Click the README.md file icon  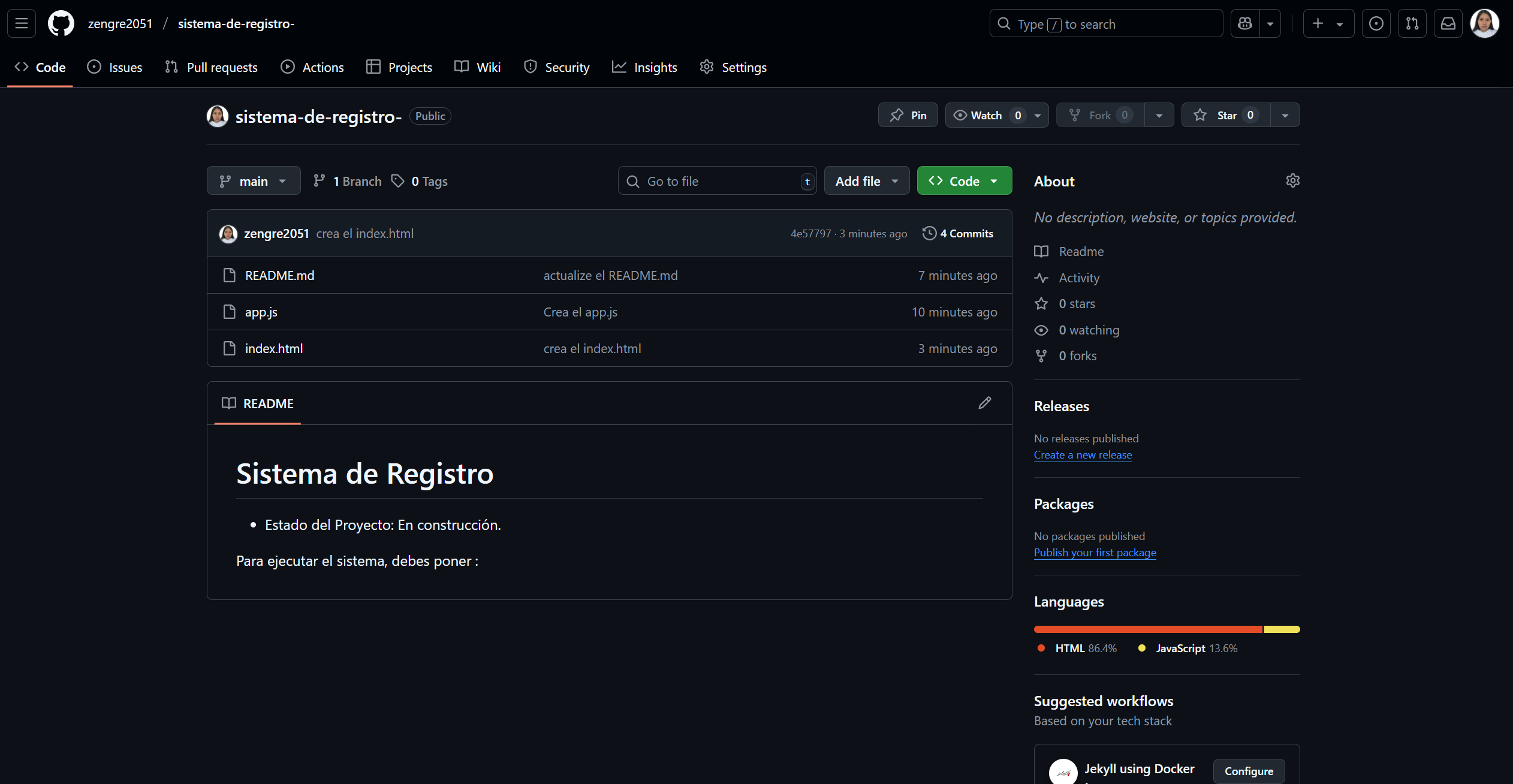pos(229,275)
